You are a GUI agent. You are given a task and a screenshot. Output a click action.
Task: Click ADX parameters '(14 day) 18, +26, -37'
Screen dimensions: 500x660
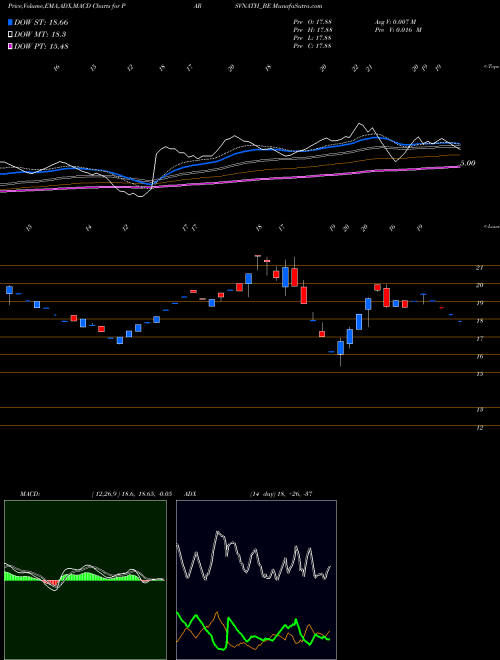tap(281, 494)
